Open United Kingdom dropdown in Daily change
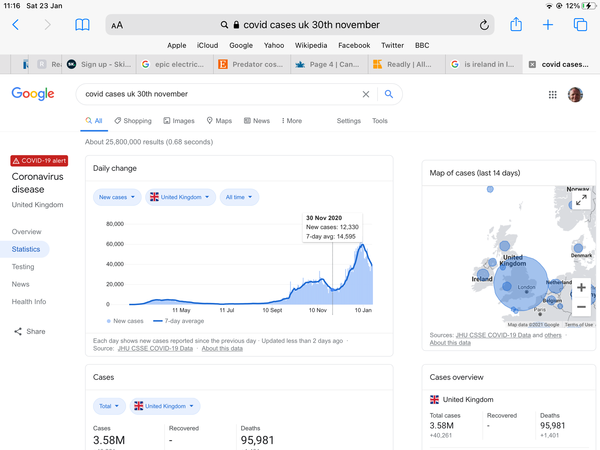600x450 pixels. (x=180, y=197)
